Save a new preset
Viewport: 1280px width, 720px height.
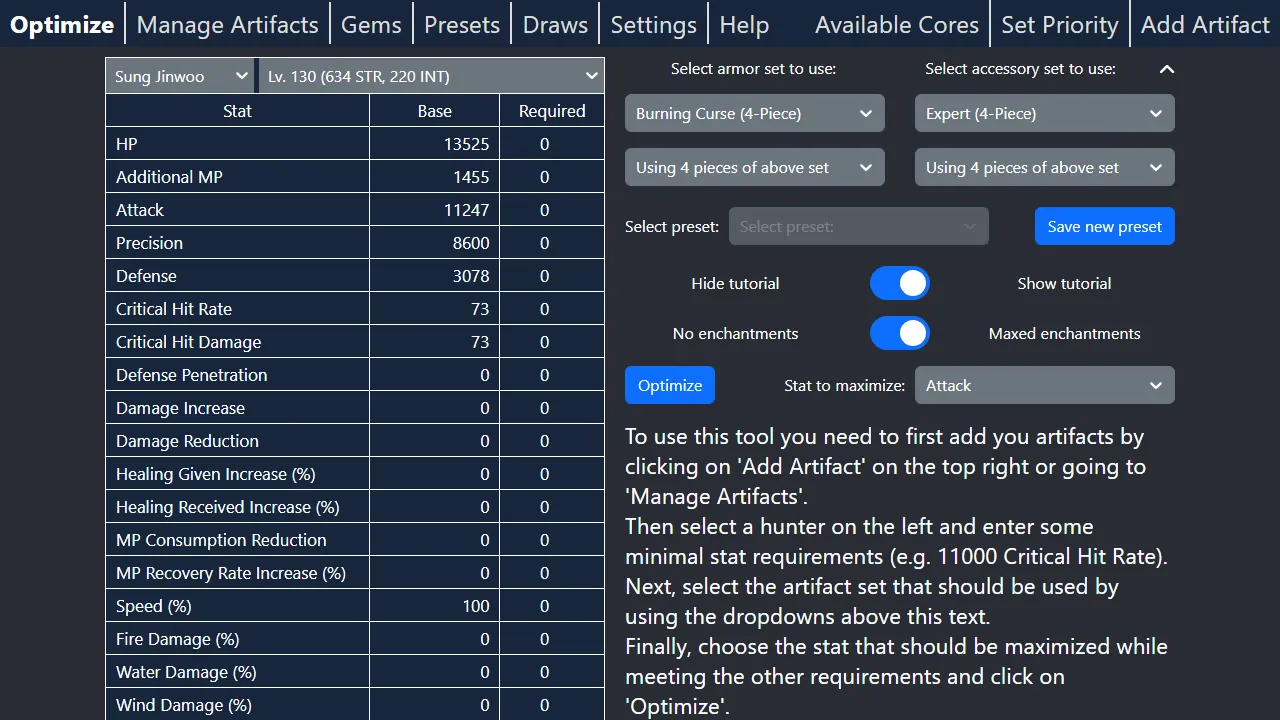[1104, 226]
